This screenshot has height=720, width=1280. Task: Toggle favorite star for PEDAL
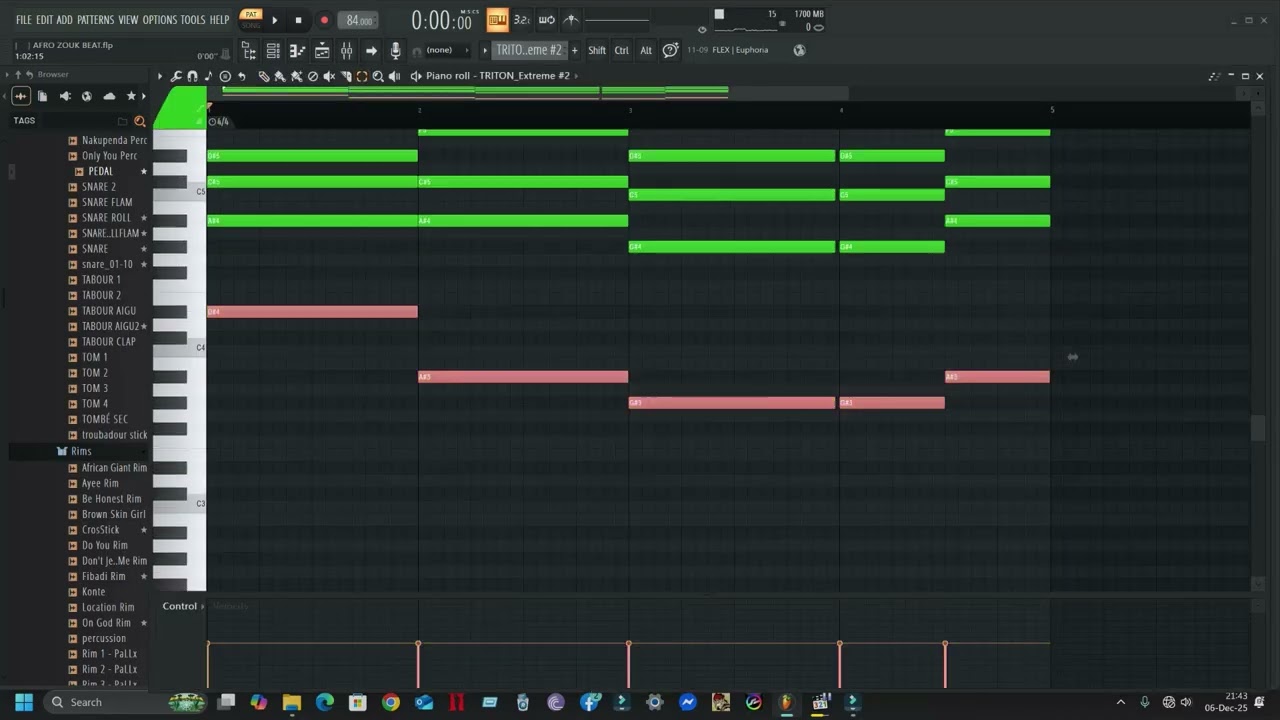(144, 172)
